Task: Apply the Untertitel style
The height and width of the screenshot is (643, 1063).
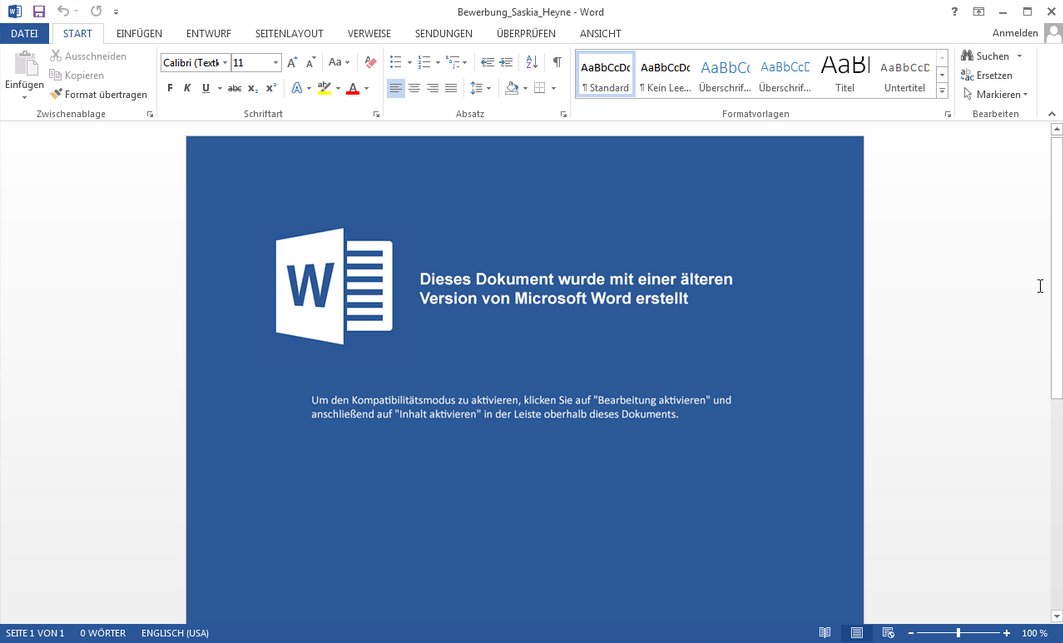Action: click(x=904, y=74)
